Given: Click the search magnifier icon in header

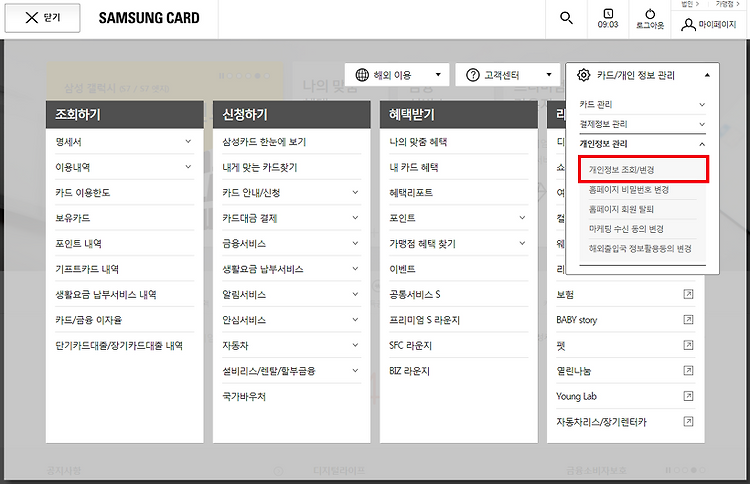Looking at the screenshot, I should click(x=566, y=18).
